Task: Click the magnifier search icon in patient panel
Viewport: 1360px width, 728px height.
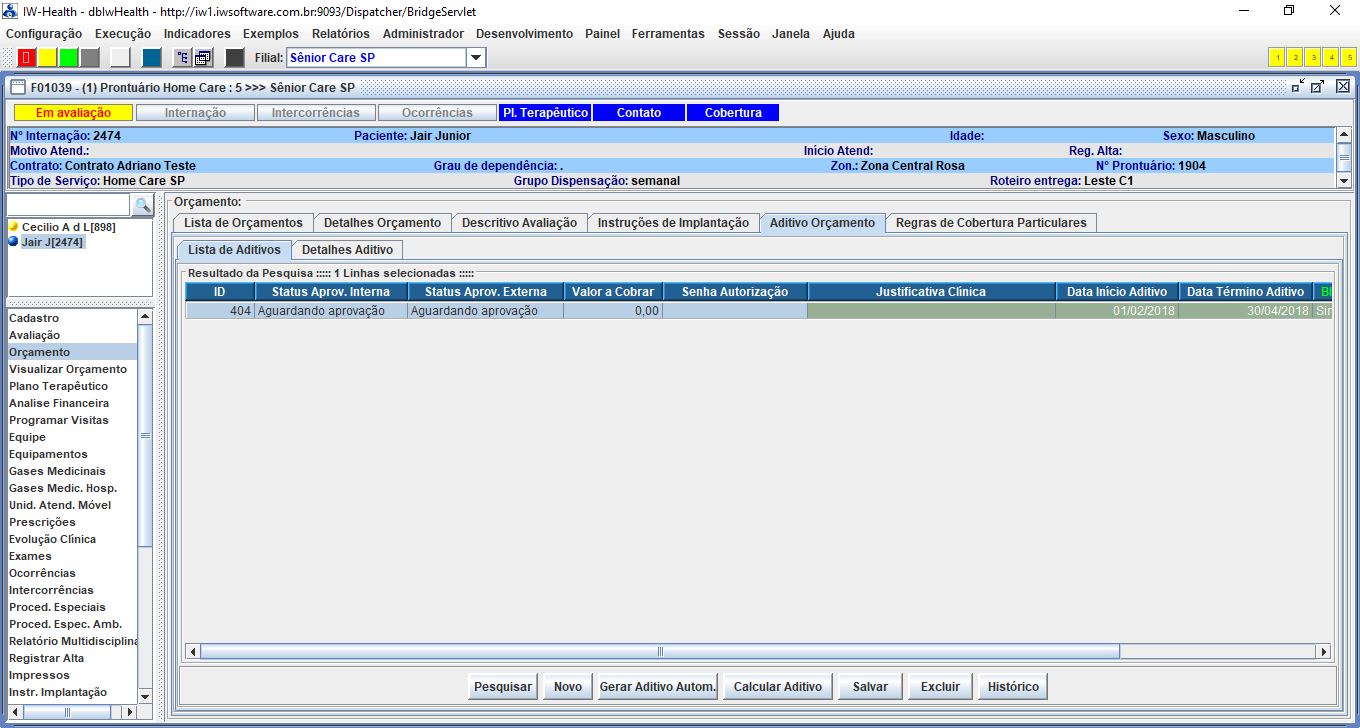Action: point(143,205)
